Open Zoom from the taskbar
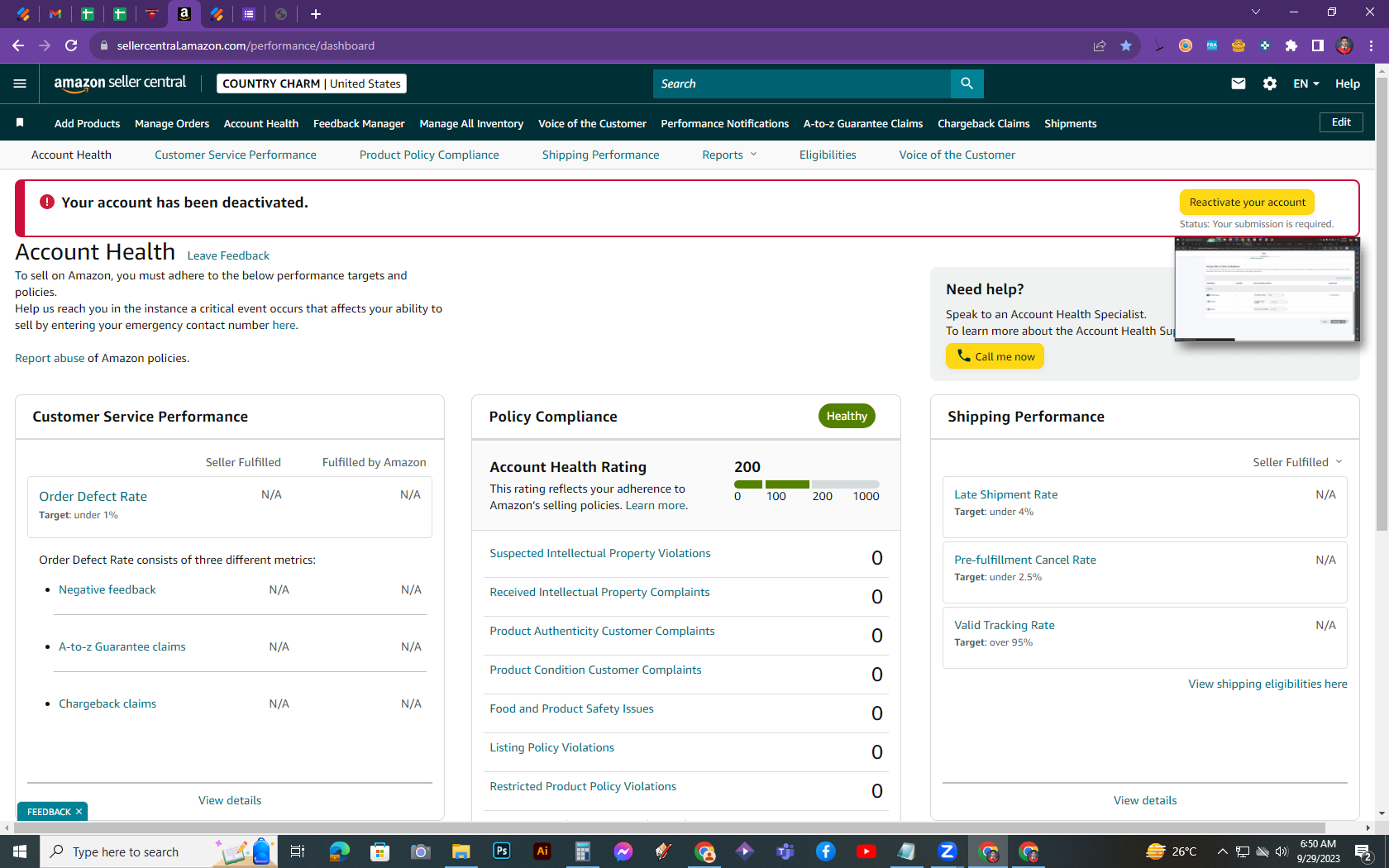The image size is (1389, 868). pos(947,851)
